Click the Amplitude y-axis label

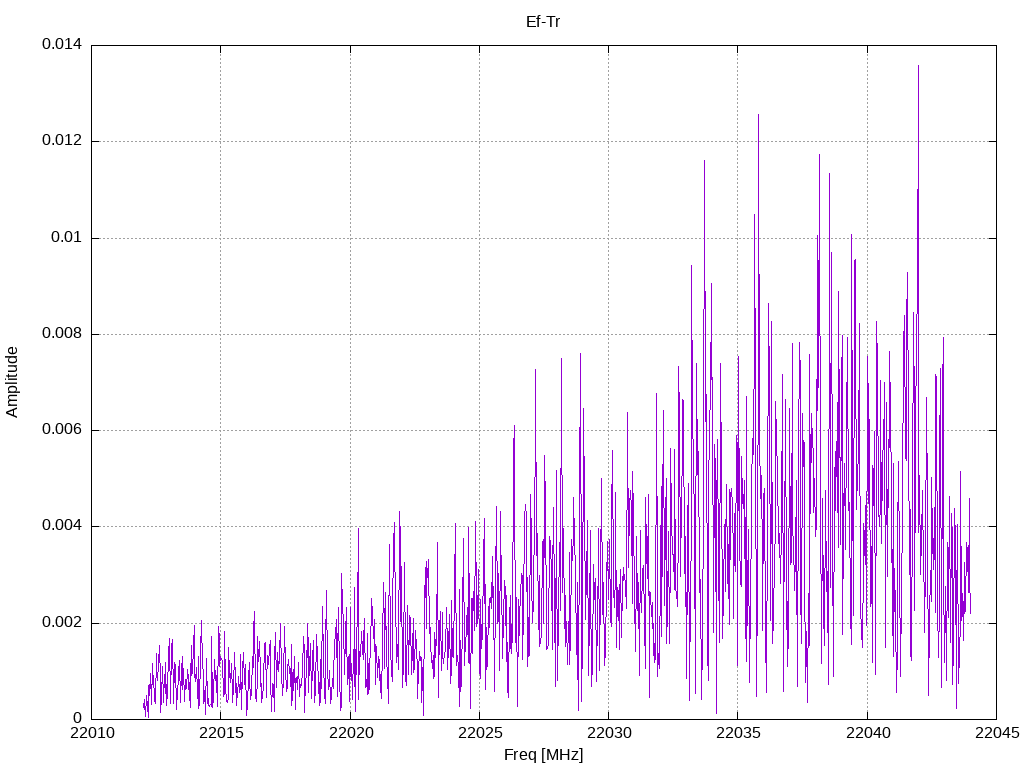(12, 382)
